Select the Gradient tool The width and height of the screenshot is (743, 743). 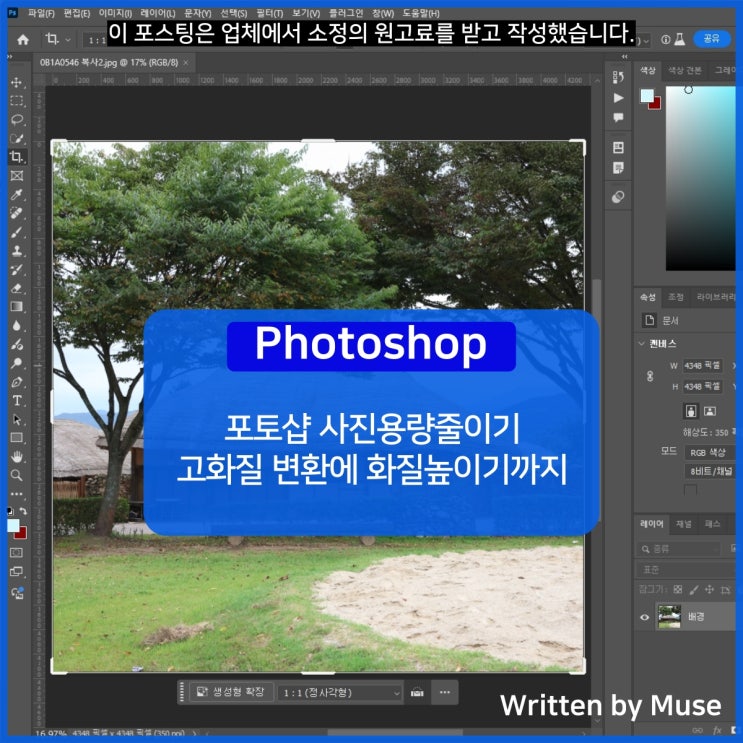pos(17,307)
